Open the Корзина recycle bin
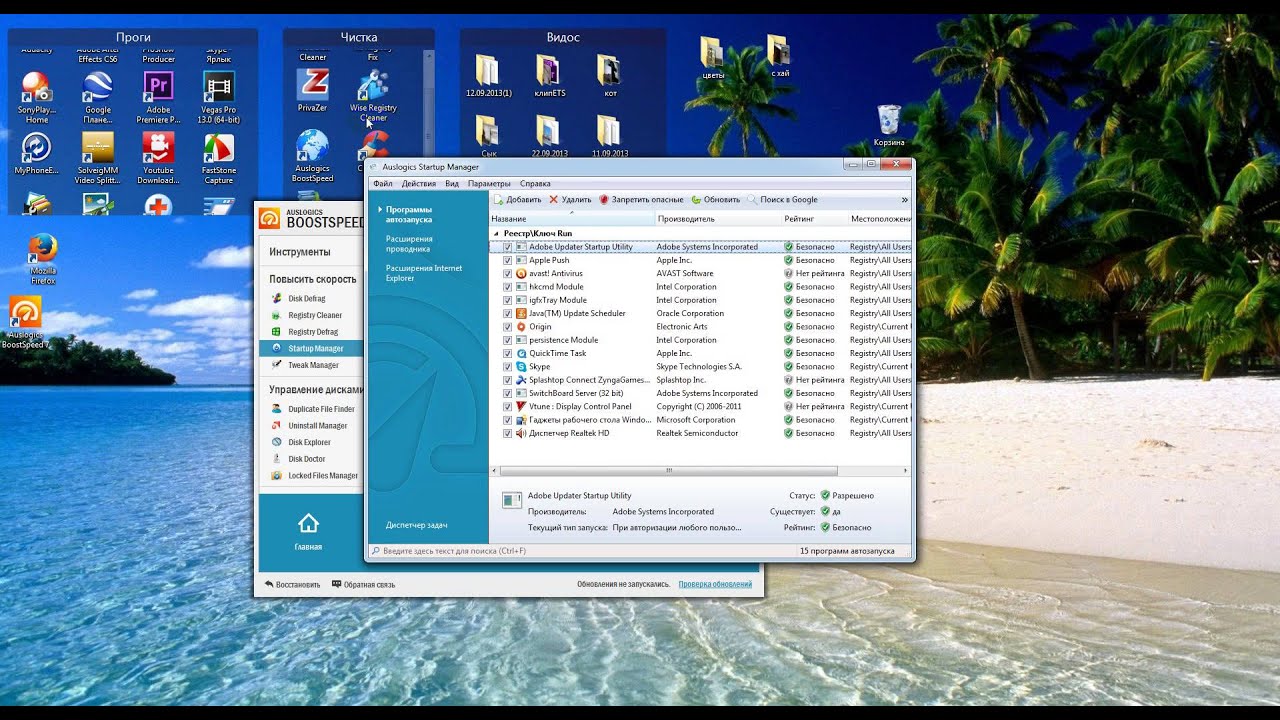 click(x=889, y=126)
